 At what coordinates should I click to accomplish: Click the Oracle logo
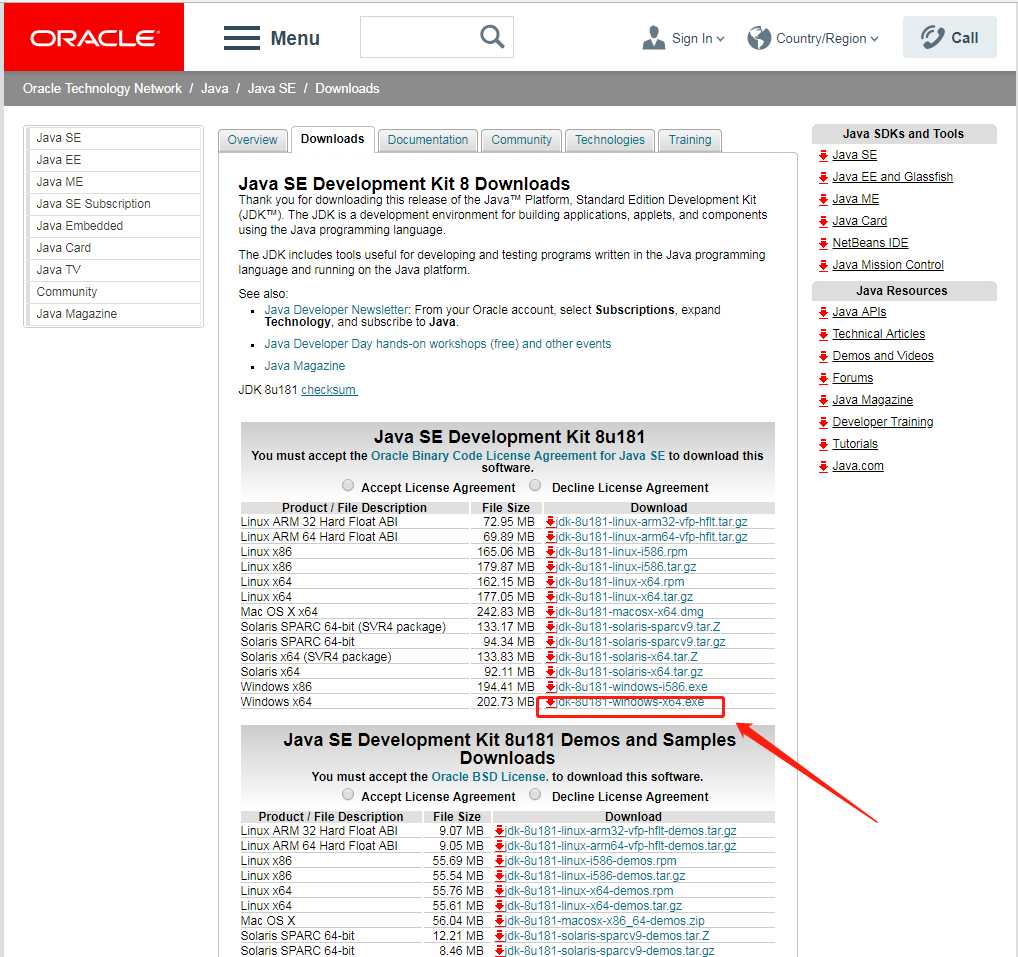(94, 38)
